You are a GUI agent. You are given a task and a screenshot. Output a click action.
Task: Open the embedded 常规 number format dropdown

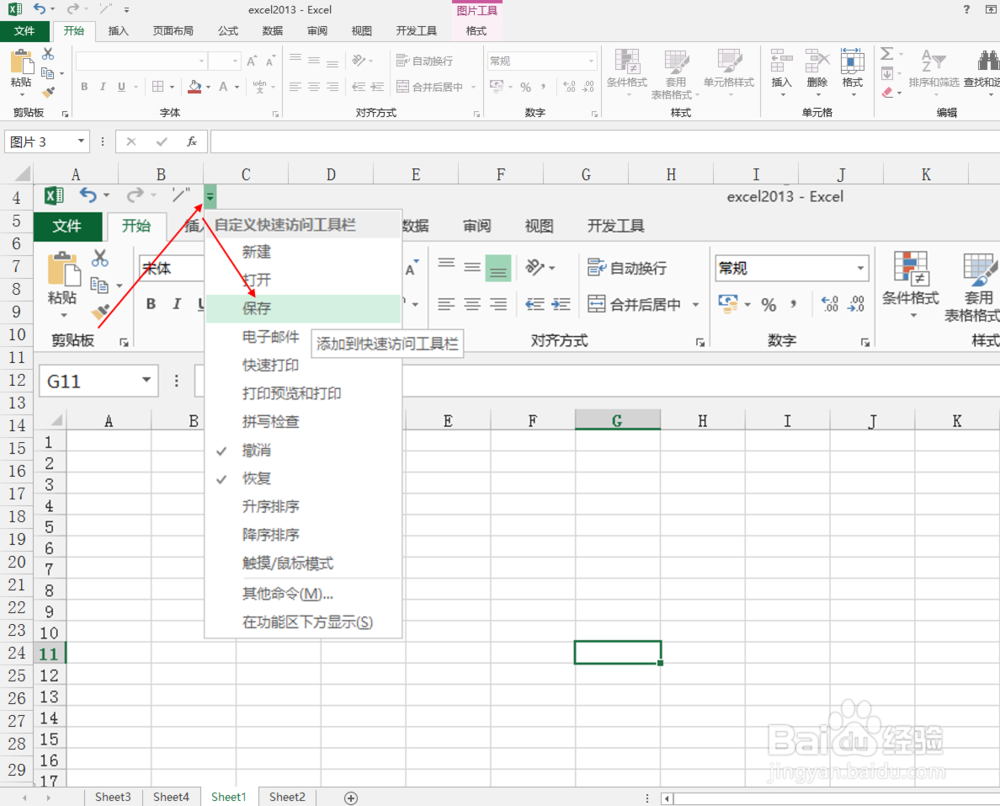(860, 268)
